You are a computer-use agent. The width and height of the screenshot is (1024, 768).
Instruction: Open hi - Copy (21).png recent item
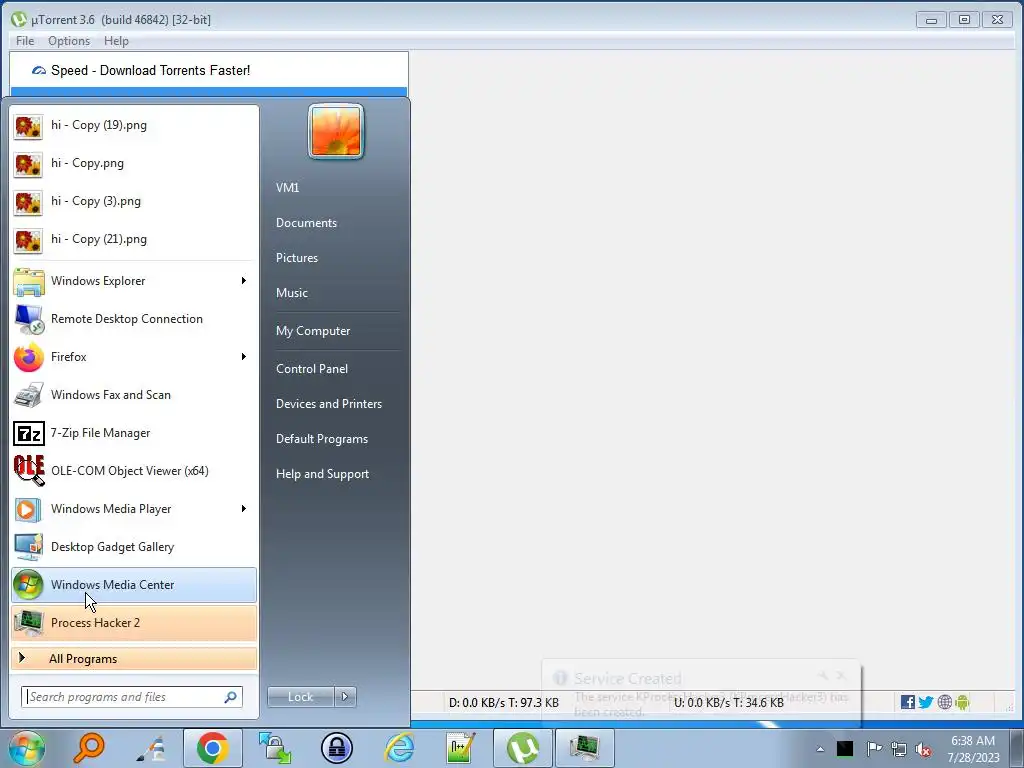[x=134, y=239]
